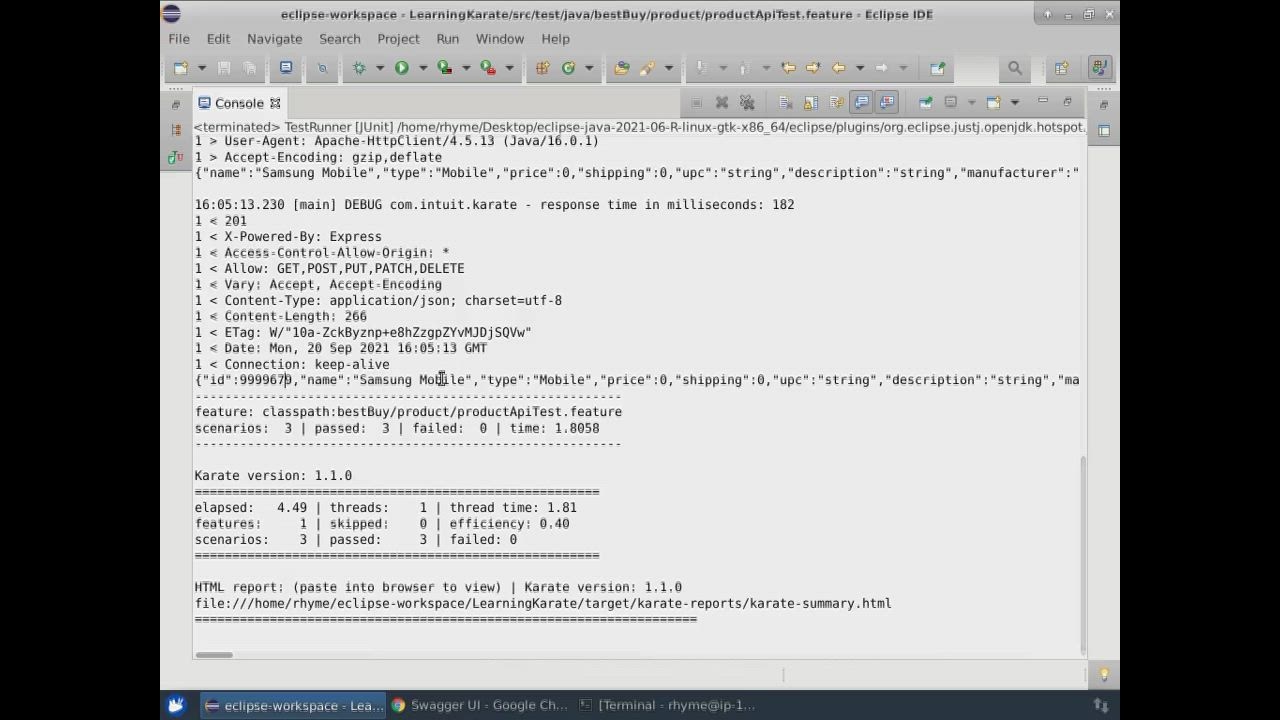Select the Java perspective button
Viewport: 1280px width, 720px height.
(x=1099, y=68)
